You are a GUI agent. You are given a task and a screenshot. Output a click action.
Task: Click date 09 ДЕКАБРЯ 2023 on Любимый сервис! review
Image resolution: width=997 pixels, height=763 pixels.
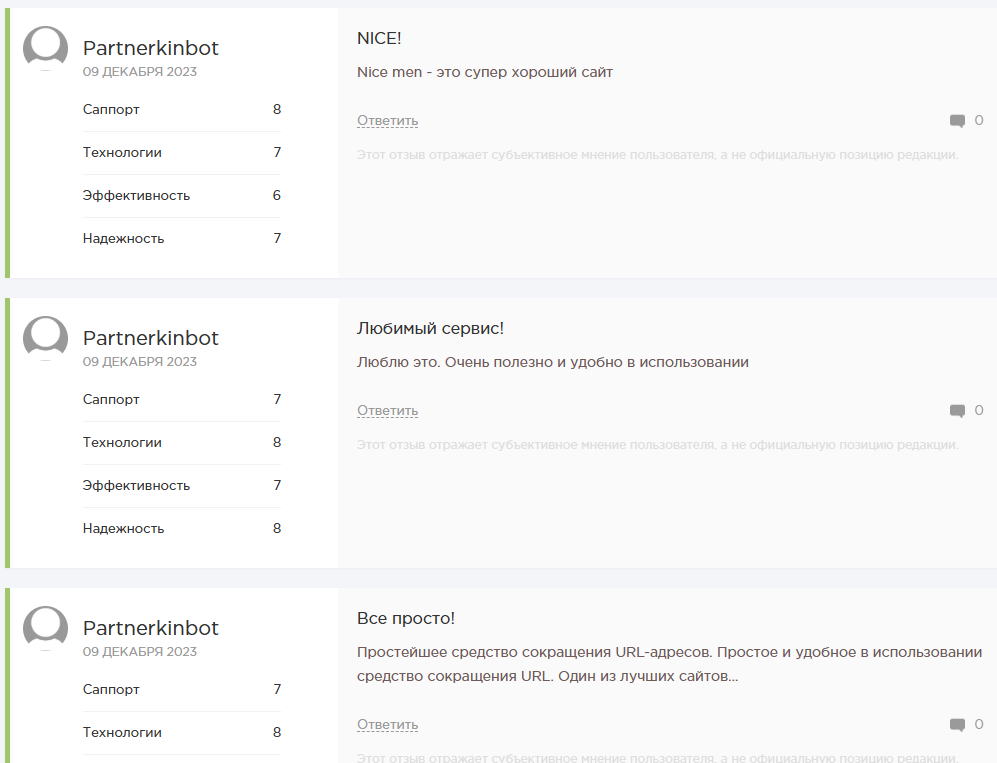coord(140,362)
